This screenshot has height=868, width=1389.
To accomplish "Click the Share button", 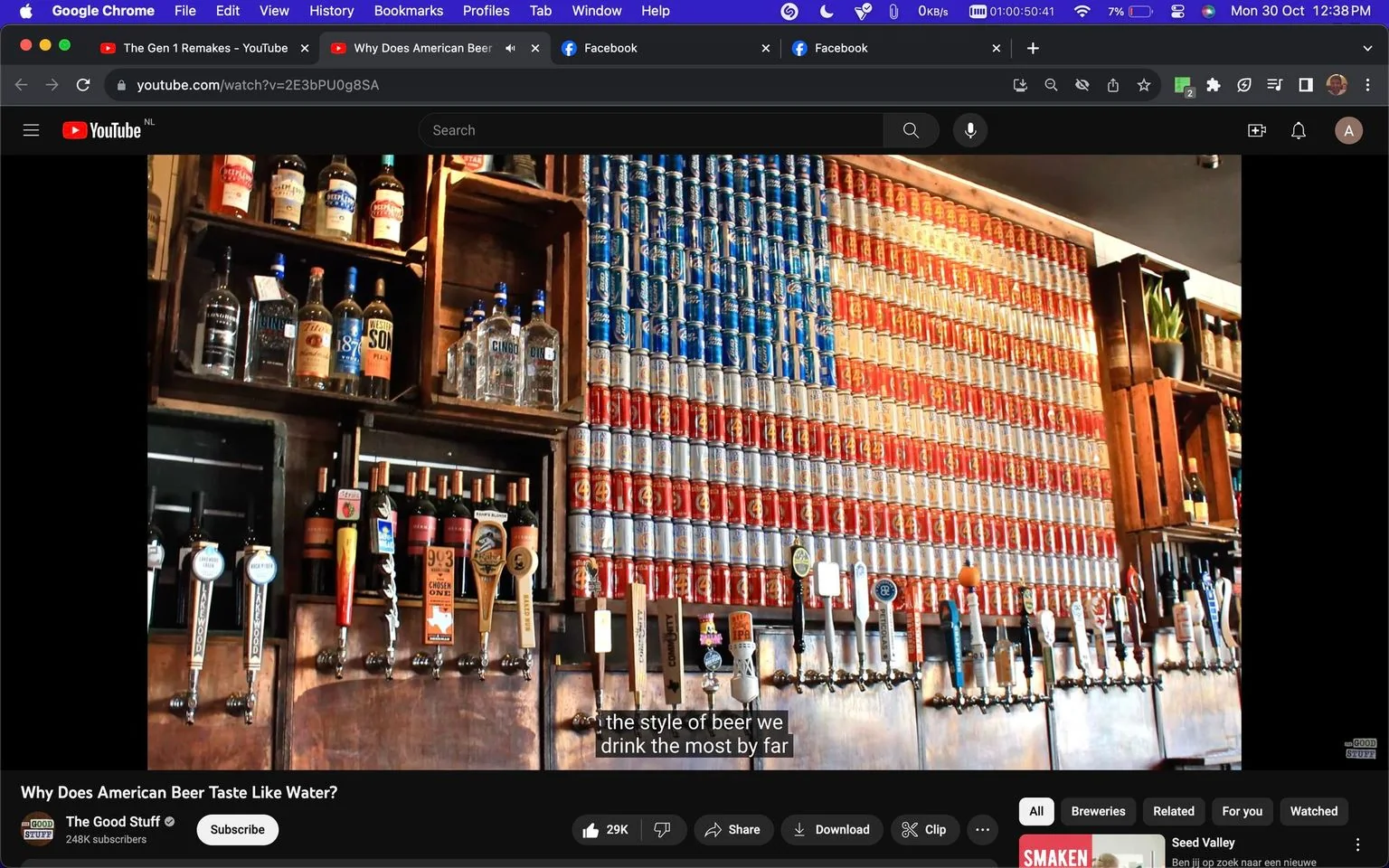I will coord(732,829).
